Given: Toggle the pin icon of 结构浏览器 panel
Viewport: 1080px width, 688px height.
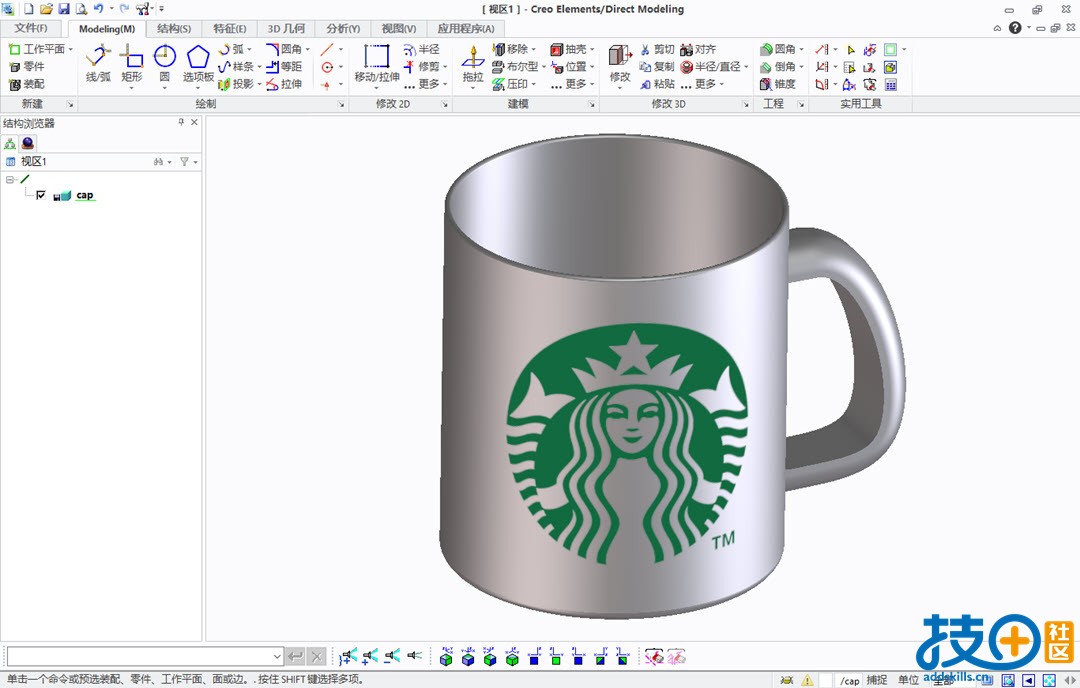Looking at the screenshot, I should click(x=181, y=122).
